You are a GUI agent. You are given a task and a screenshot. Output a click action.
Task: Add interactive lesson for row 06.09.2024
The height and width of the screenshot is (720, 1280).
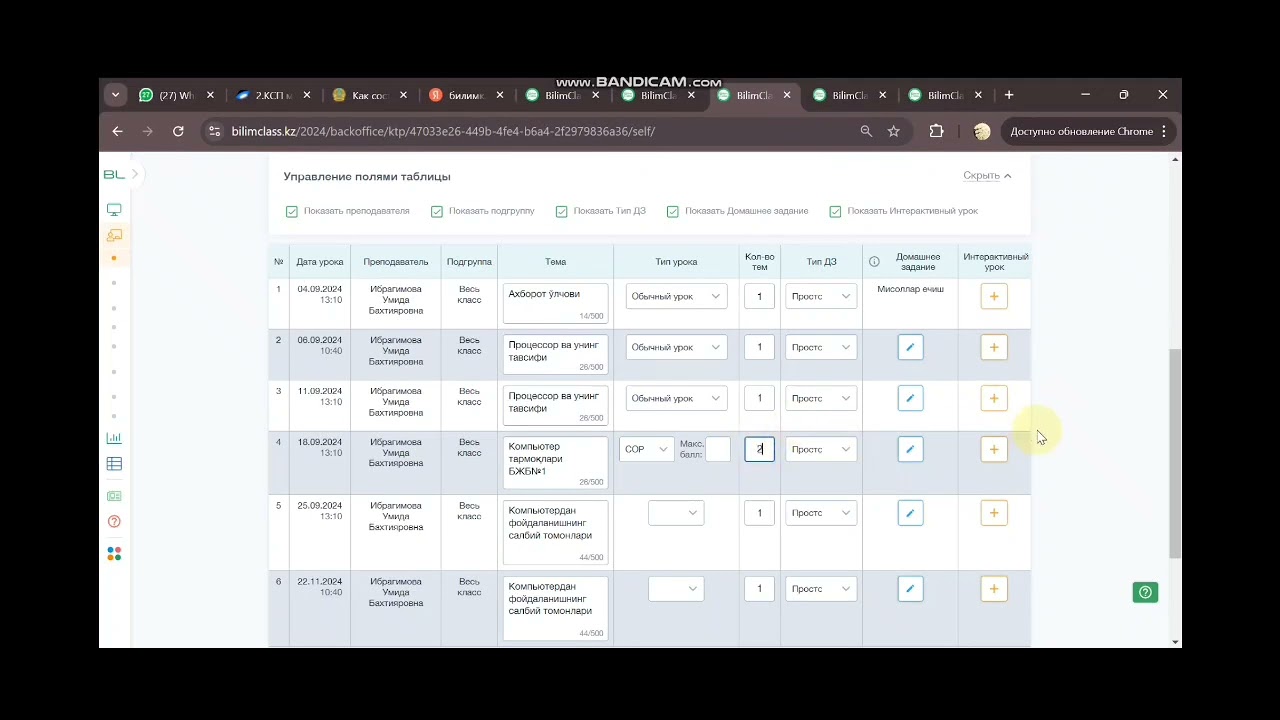pyautogui.click(x=994, y=347)
